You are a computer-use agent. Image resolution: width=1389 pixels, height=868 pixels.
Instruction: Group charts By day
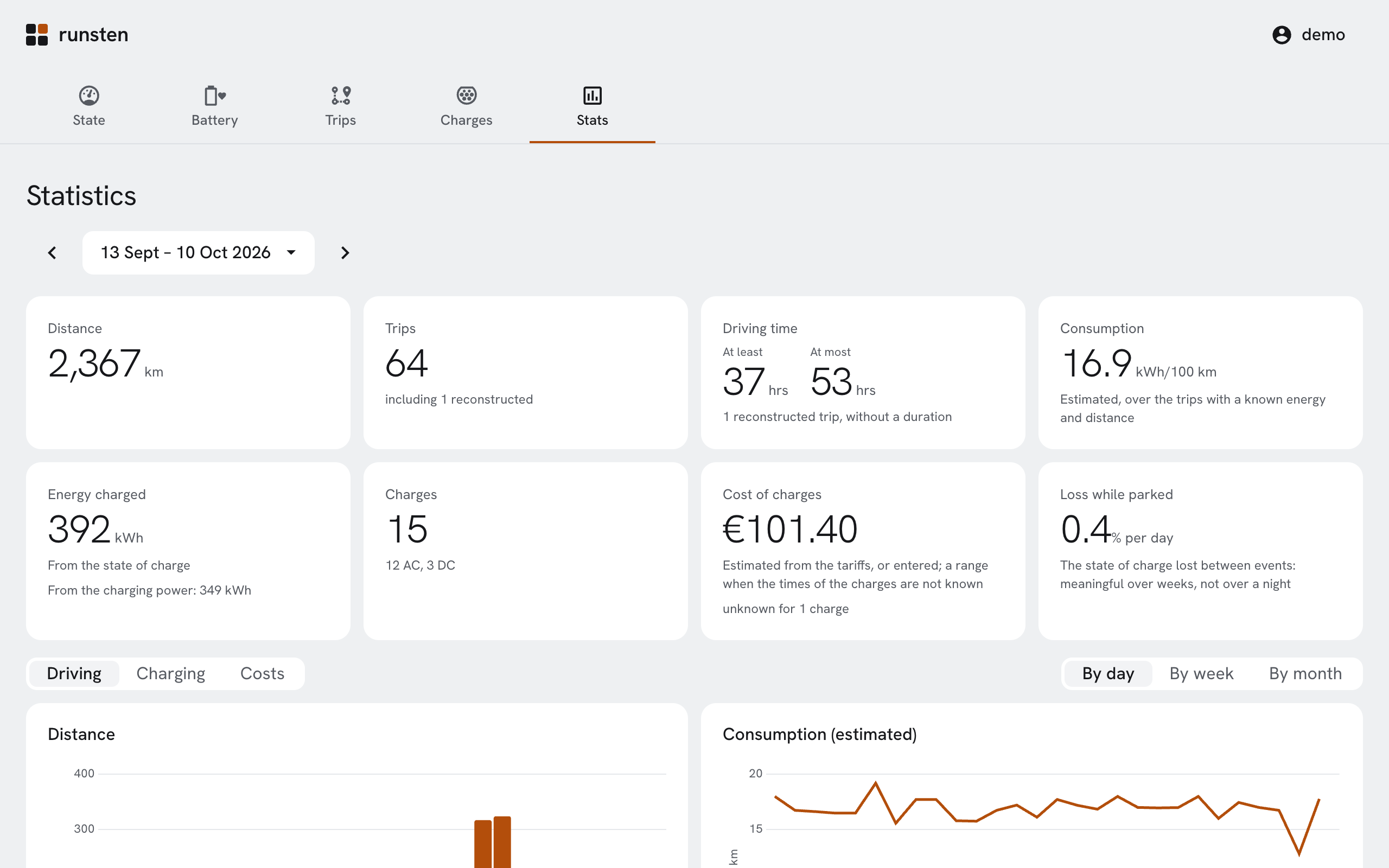1108,673
